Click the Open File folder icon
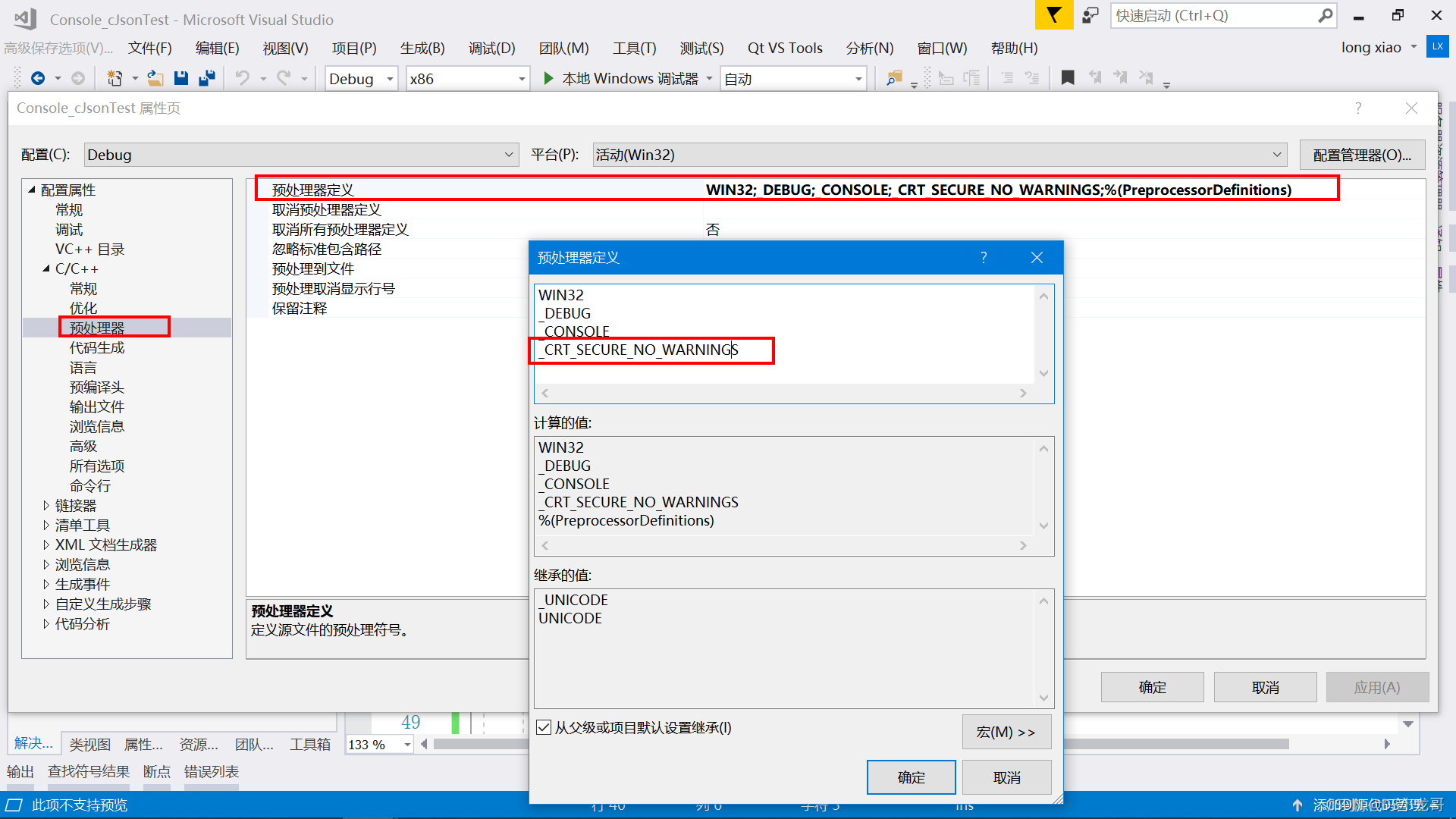The width and height of the screenshot is (1456, 819). (x=155, y=78)
